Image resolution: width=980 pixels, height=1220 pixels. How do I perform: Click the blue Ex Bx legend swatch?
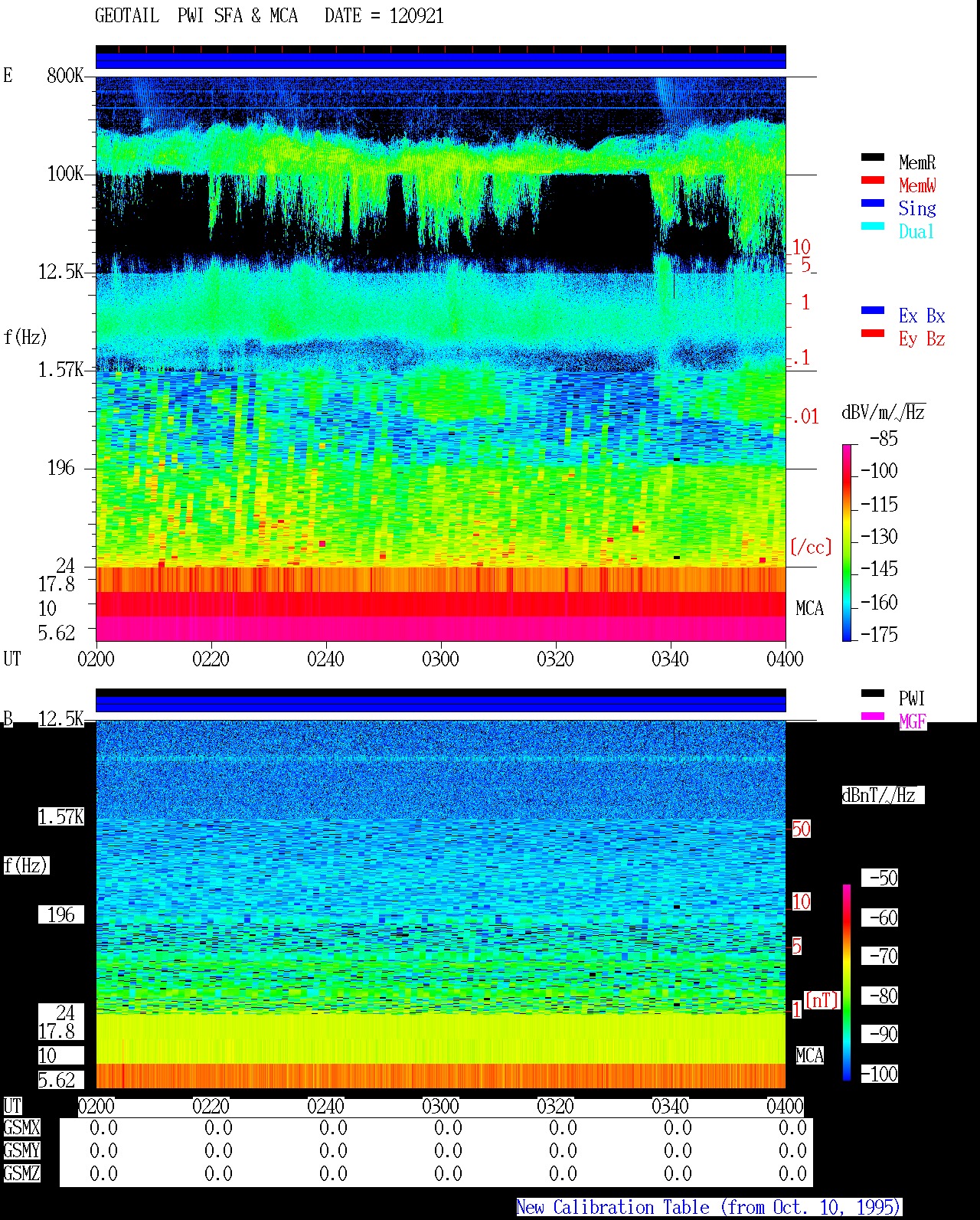click(x=873, y=310)
